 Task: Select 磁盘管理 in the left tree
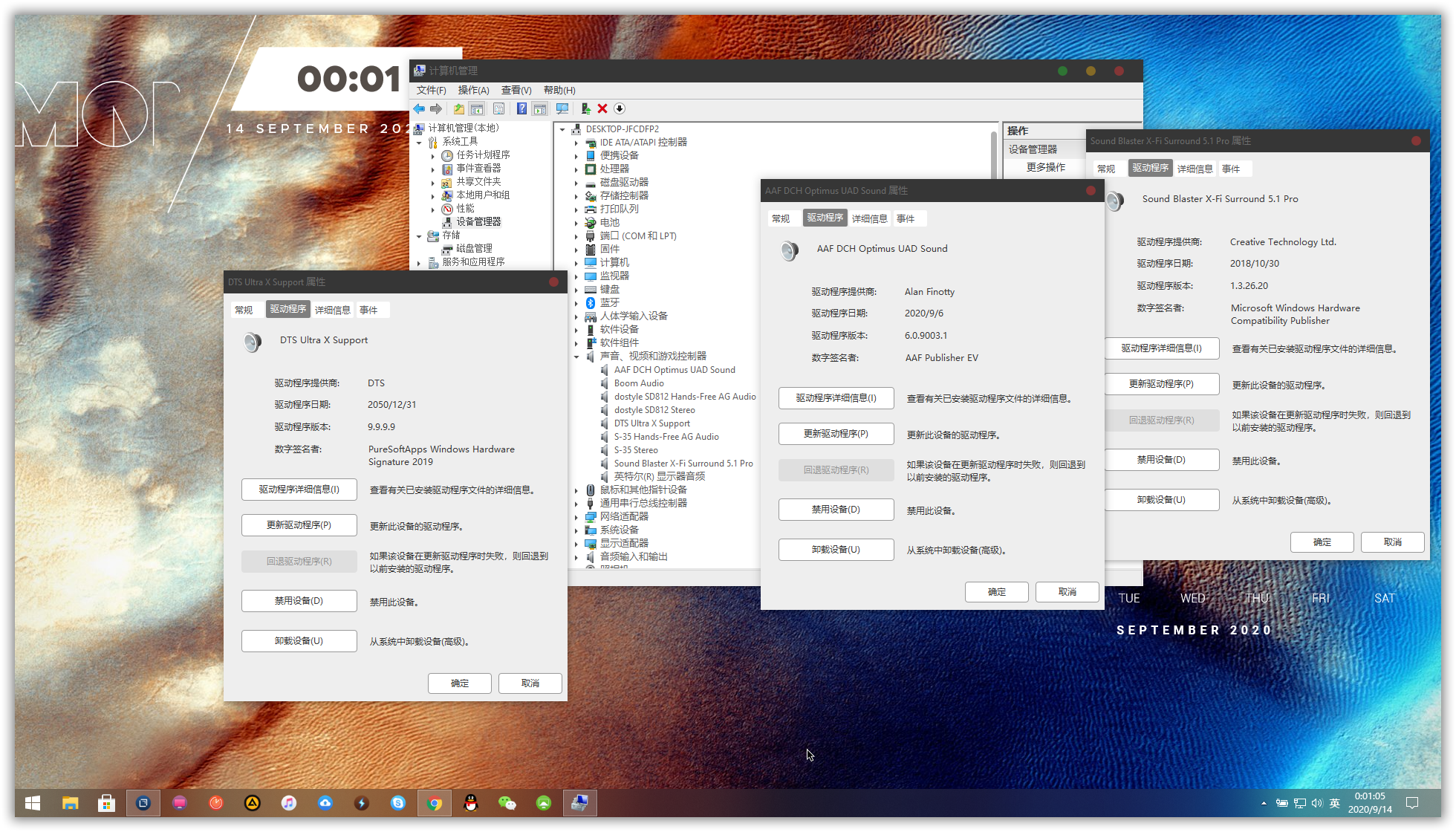[474, 249]
